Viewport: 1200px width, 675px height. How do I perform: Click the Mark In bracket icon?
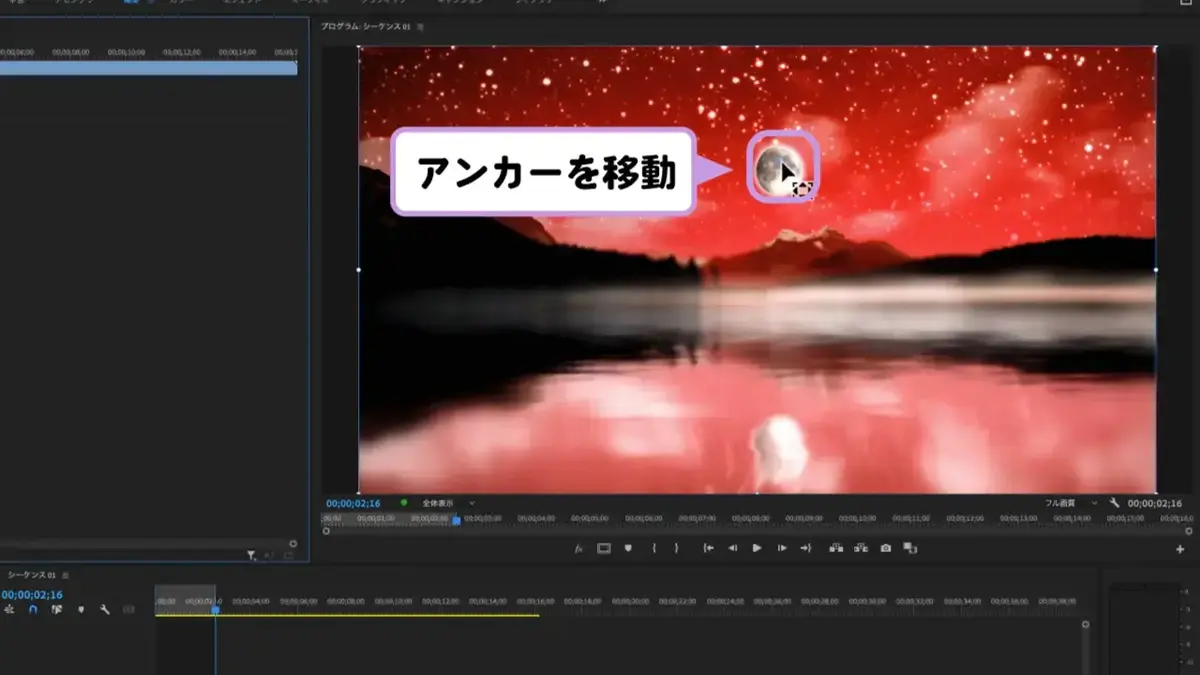point(654,548)
